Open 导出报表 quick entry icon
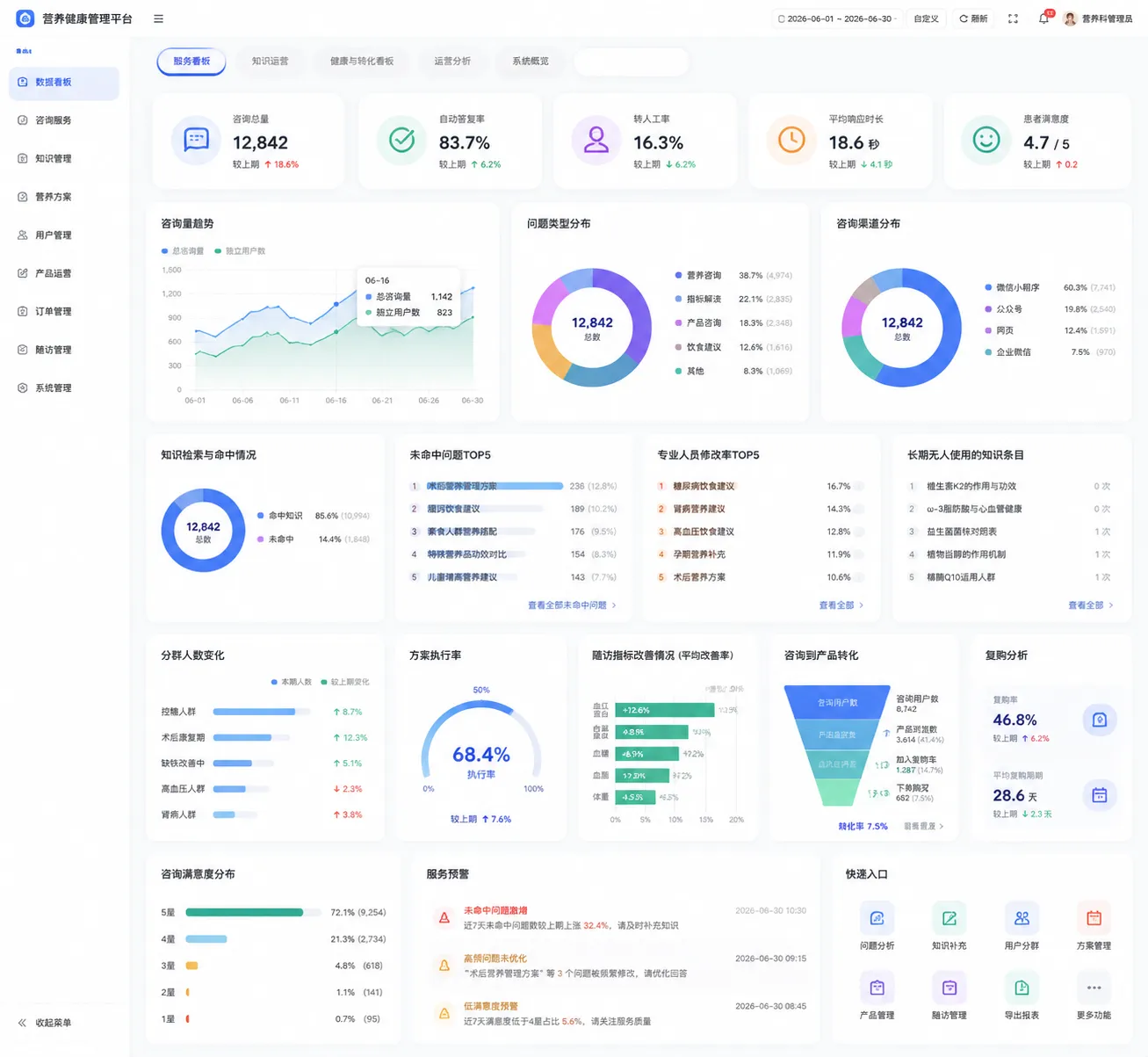Image resolution: width=1148 pixels, height=1057 pixels. point(1022,988)
